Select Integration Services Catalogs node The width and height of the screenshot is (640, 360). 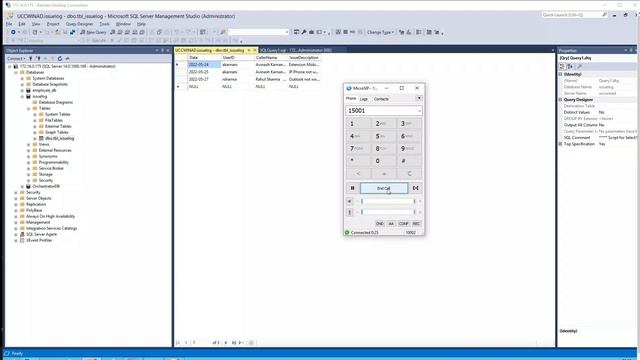pyautogui.click(x=51, y=228)
